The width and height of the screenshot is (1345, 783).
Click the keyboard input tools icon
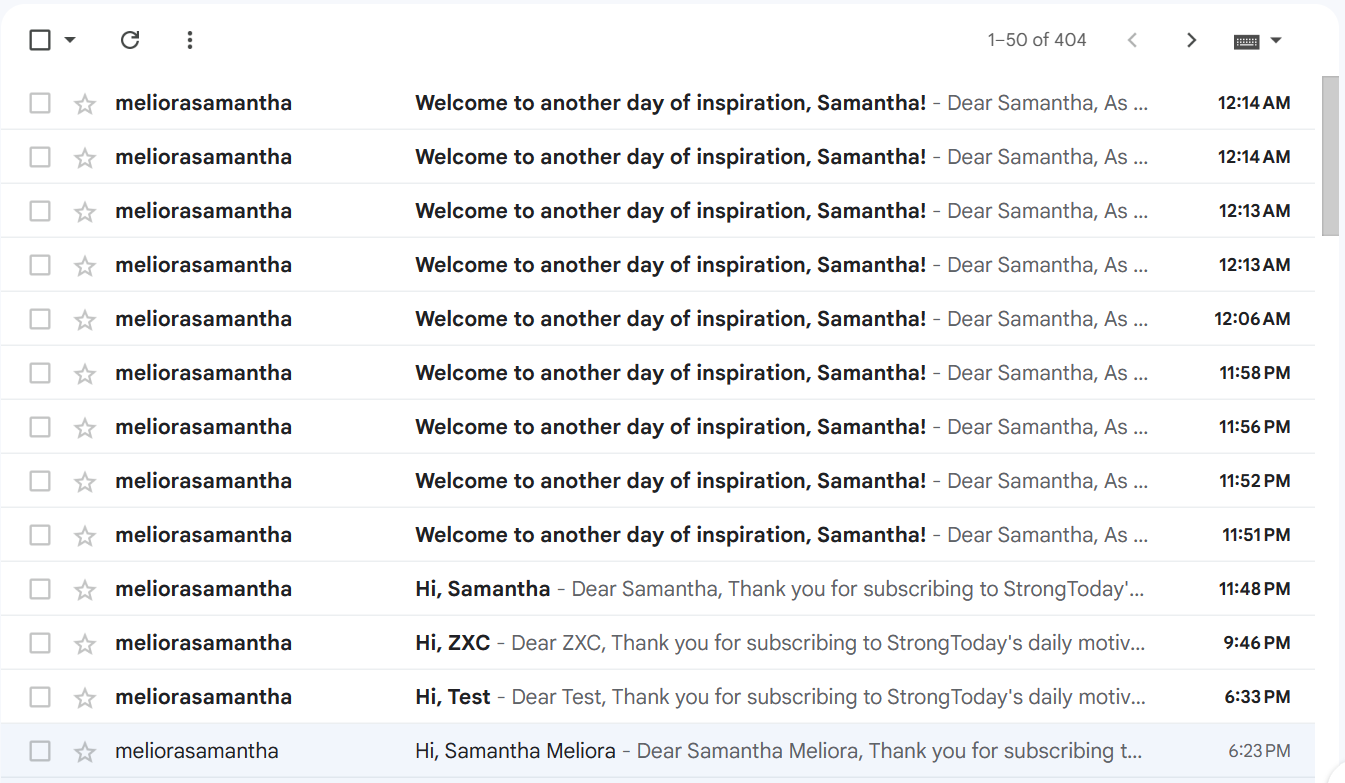pyautogui.click(x=1246, y=41)
